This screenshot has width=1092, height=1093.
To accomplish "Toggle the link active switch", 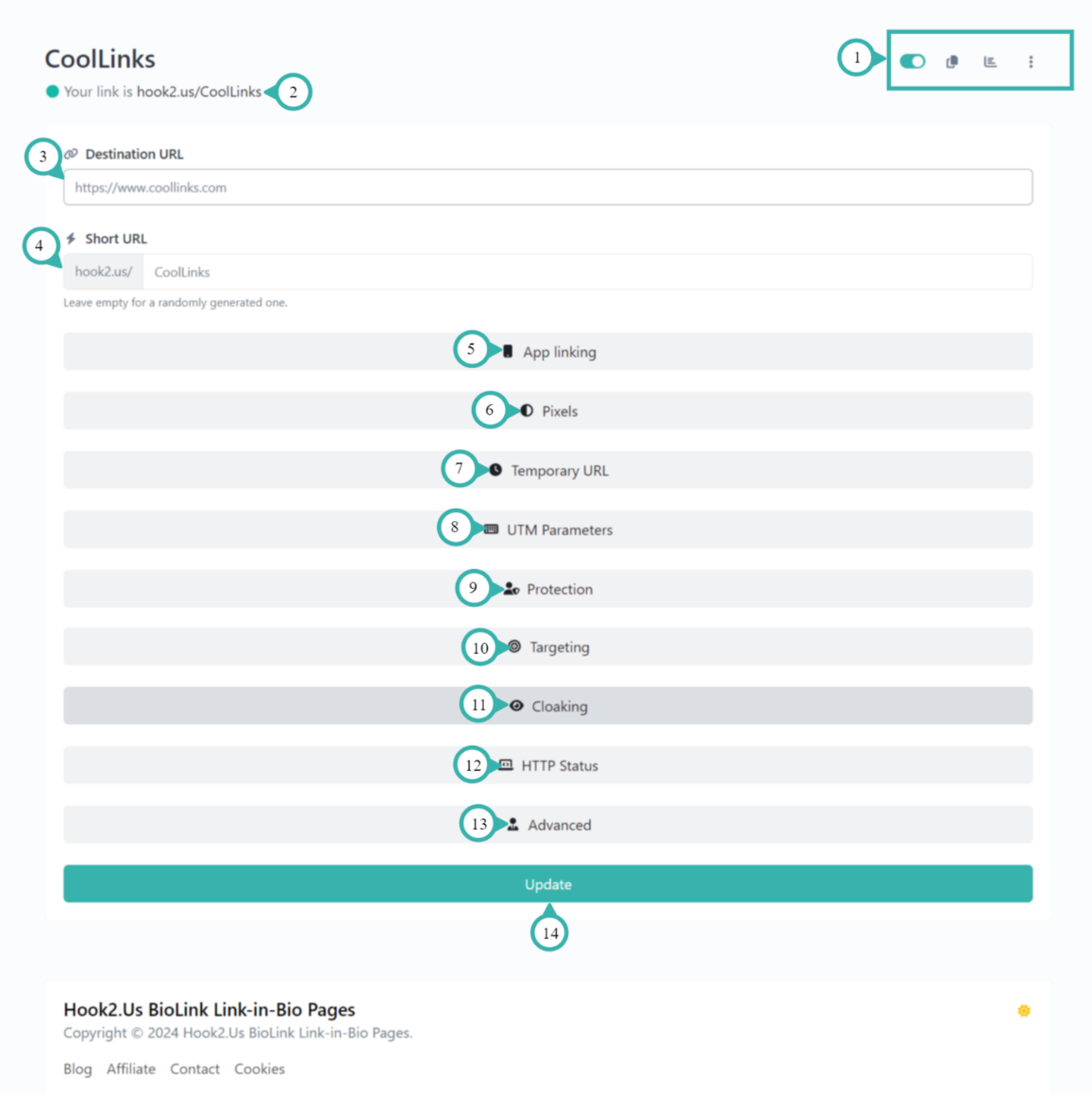I will click(912, 61).
